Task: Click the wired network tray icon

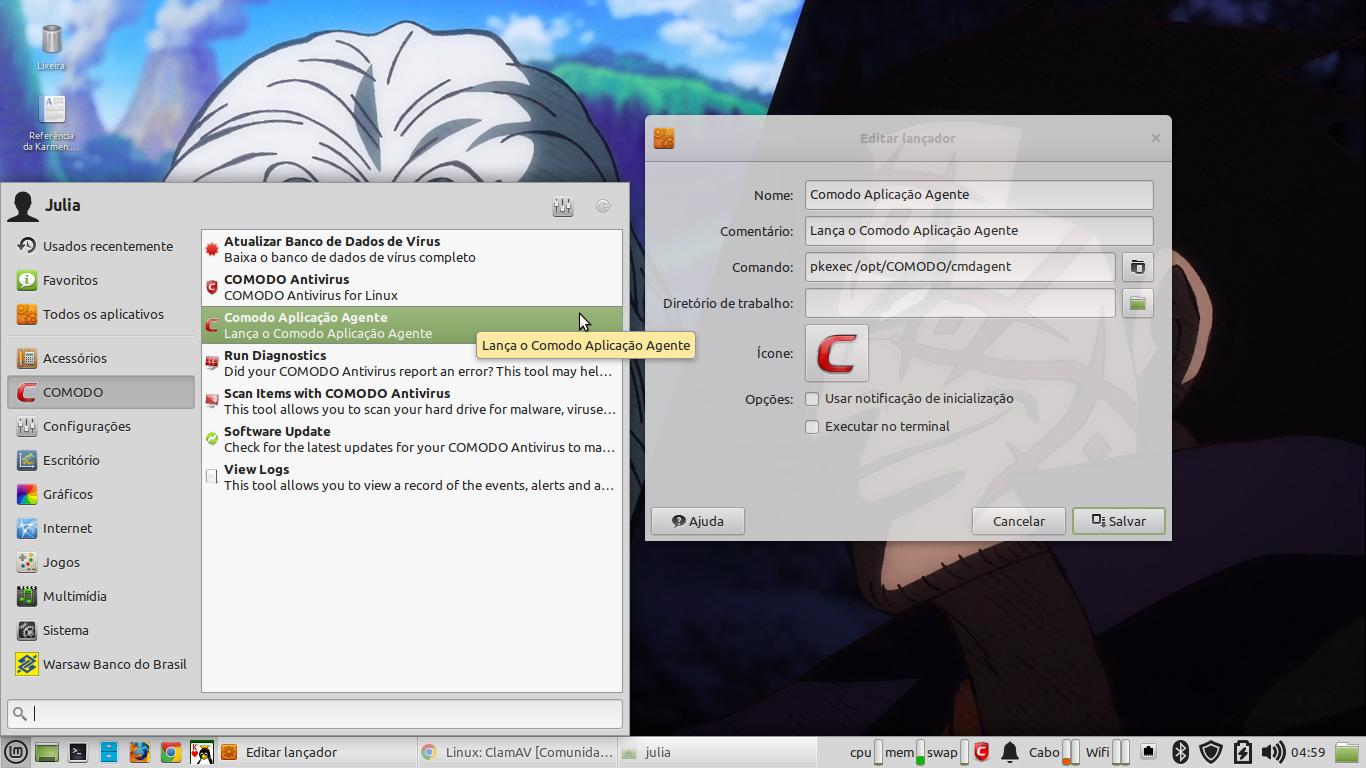Action: click(x=1149, y=752)
